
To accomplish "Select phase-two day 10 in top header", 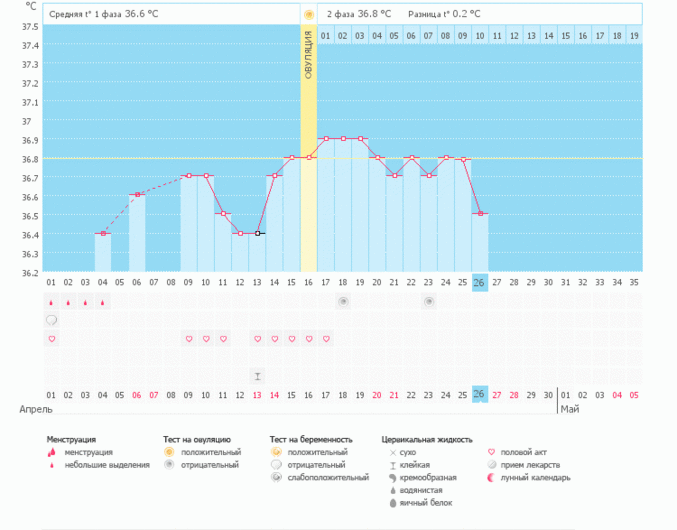I will tap(480, 36).
